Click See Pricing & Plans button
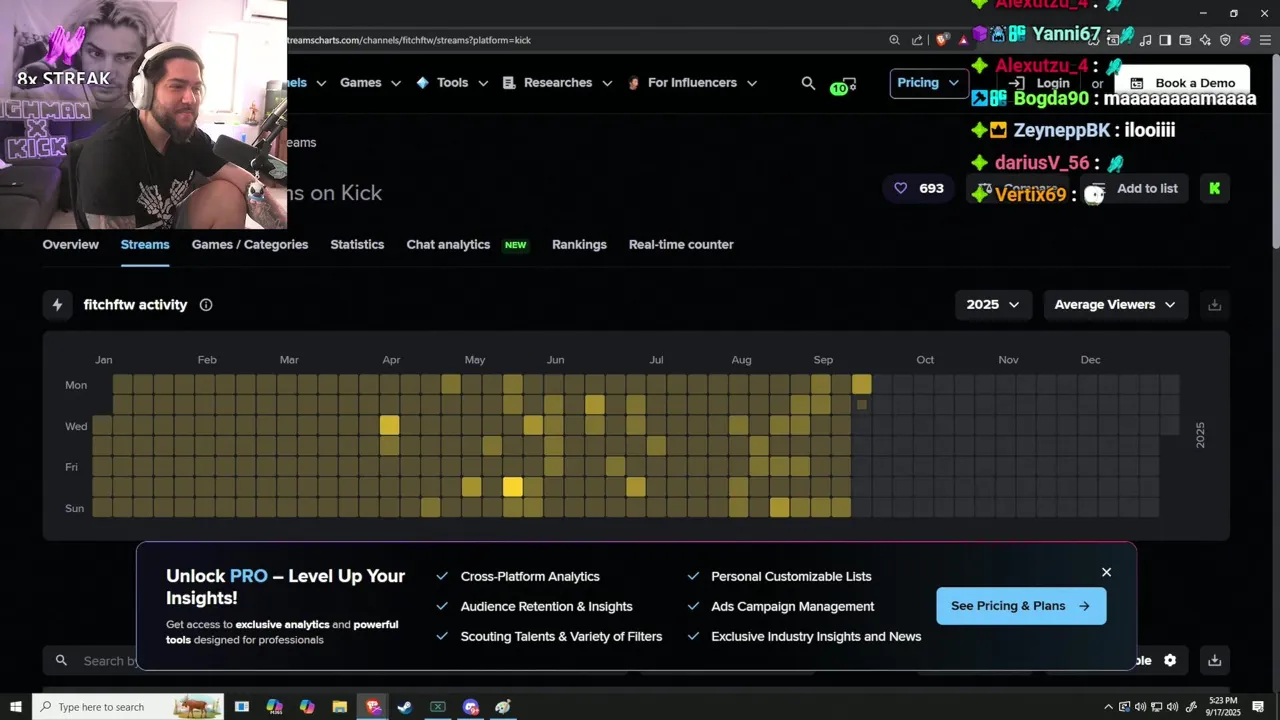This screenshot has height=720, width=1280. click(x=1021, y=606)
